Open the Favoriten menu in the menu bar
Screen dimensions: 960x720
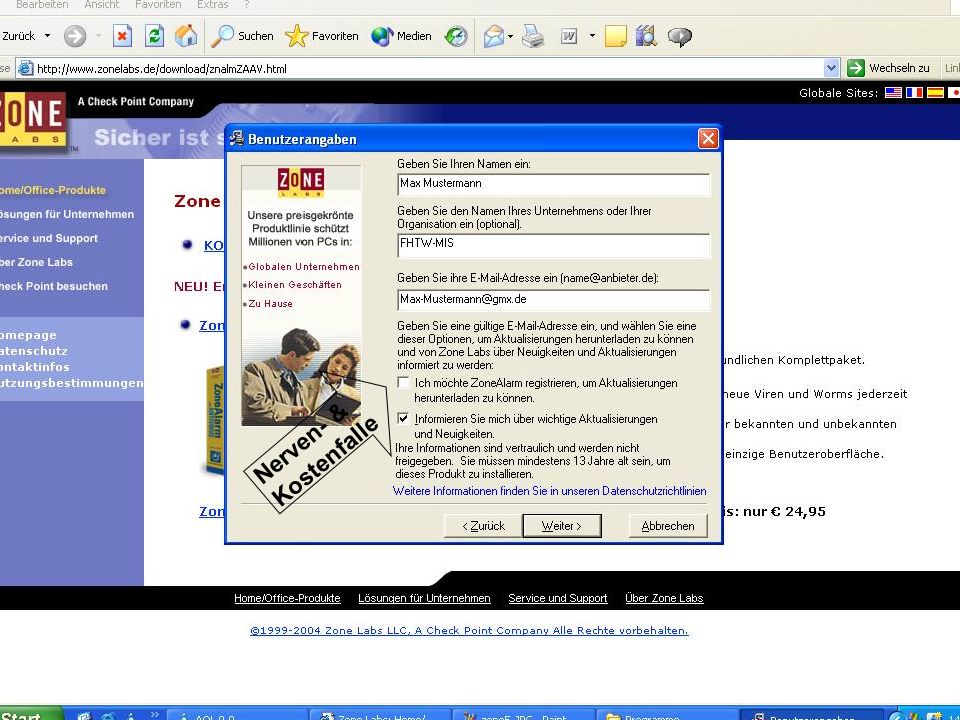pyautogui.click(x=158, y=5)
